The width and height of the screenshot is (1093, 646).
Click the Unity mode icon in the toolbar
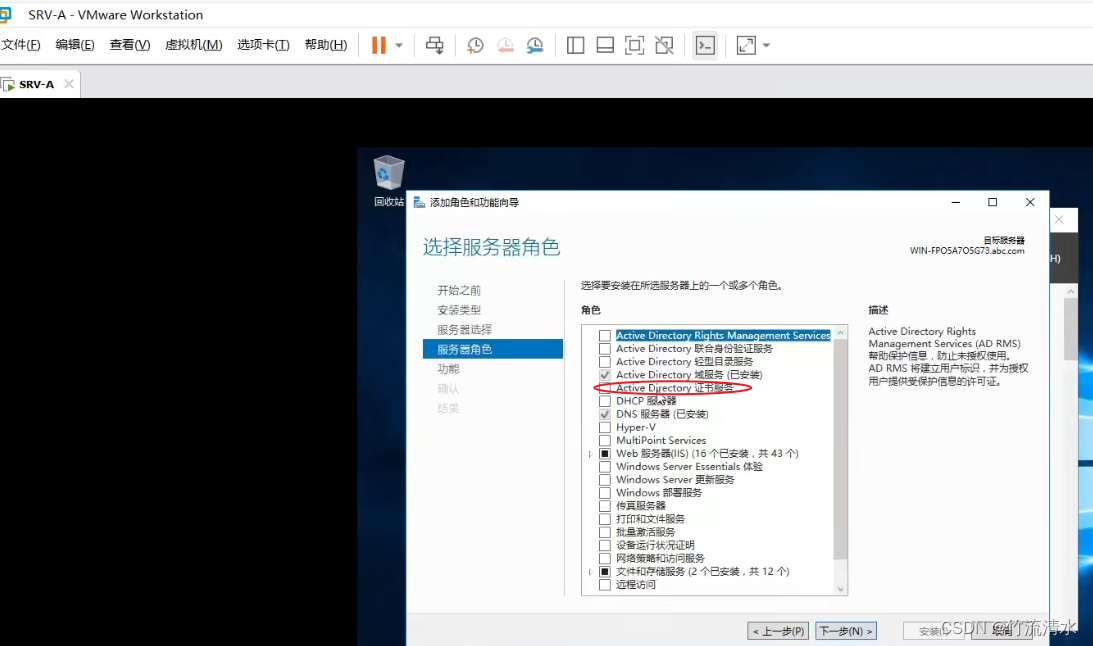(664, 45)
